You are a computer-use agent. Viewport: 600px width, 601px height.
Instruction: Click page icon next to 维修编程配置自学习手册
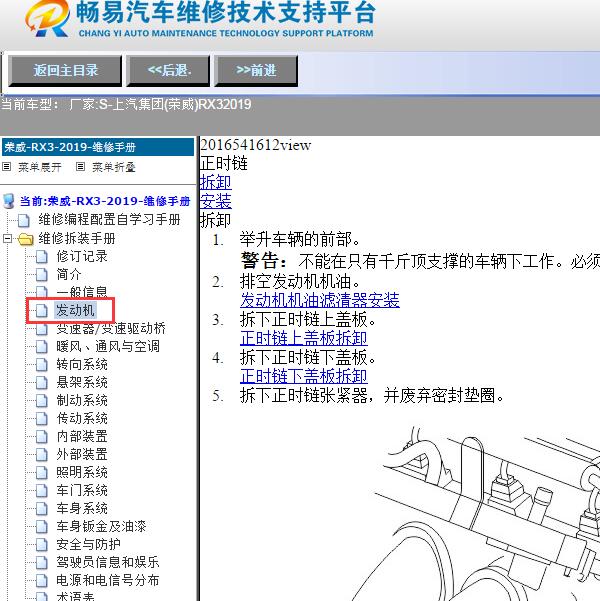[24, 220]
